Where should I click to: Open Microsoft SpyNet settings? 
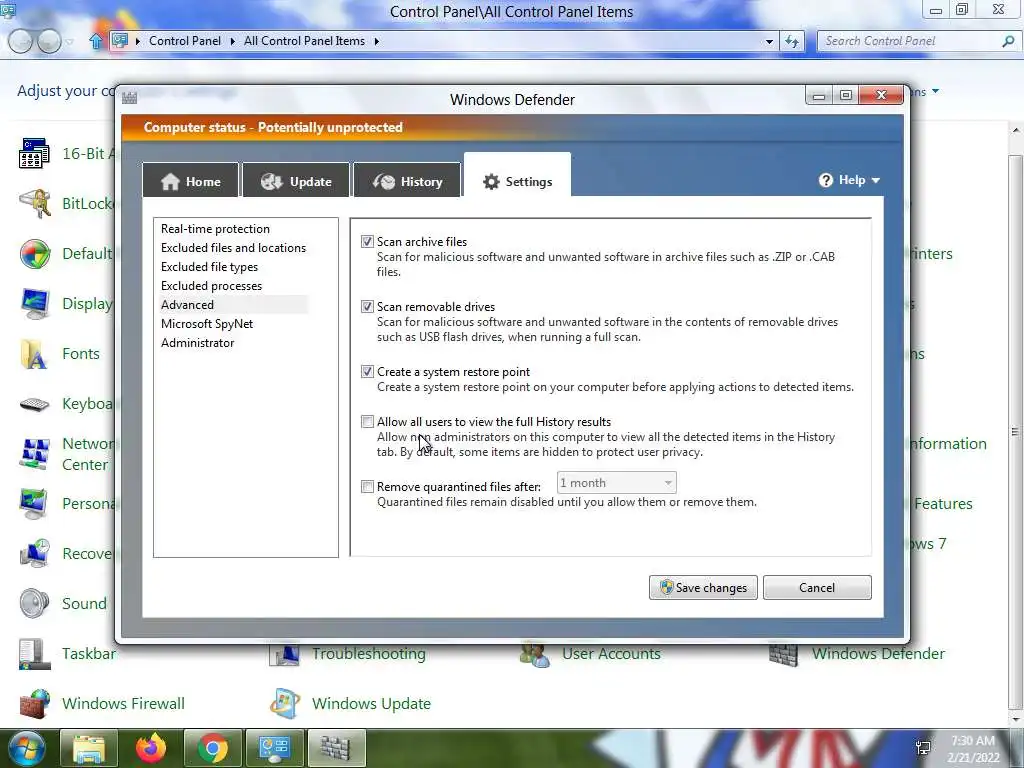coord(206,323)
